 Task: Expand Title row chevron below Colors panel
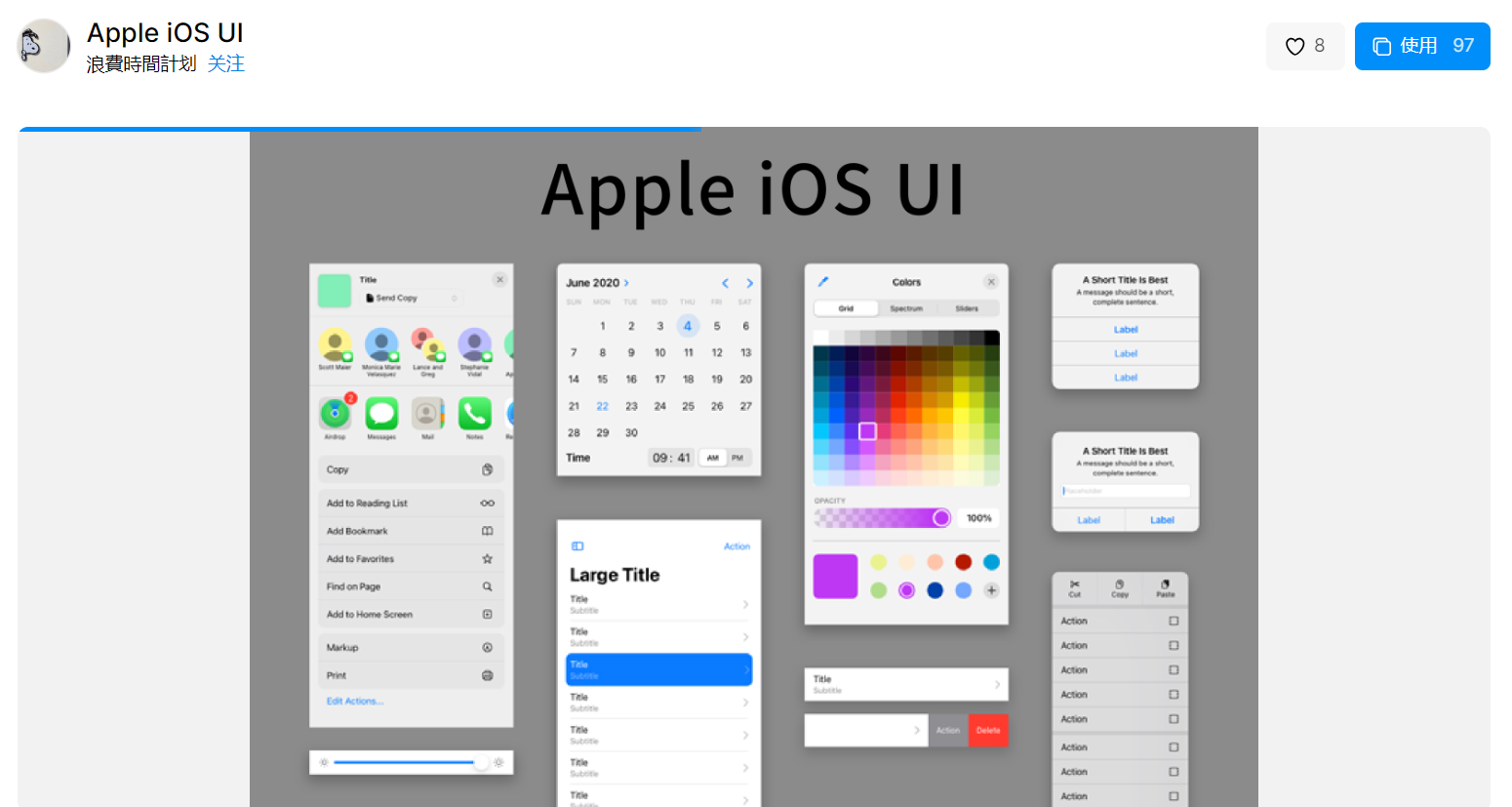[997, 684]
